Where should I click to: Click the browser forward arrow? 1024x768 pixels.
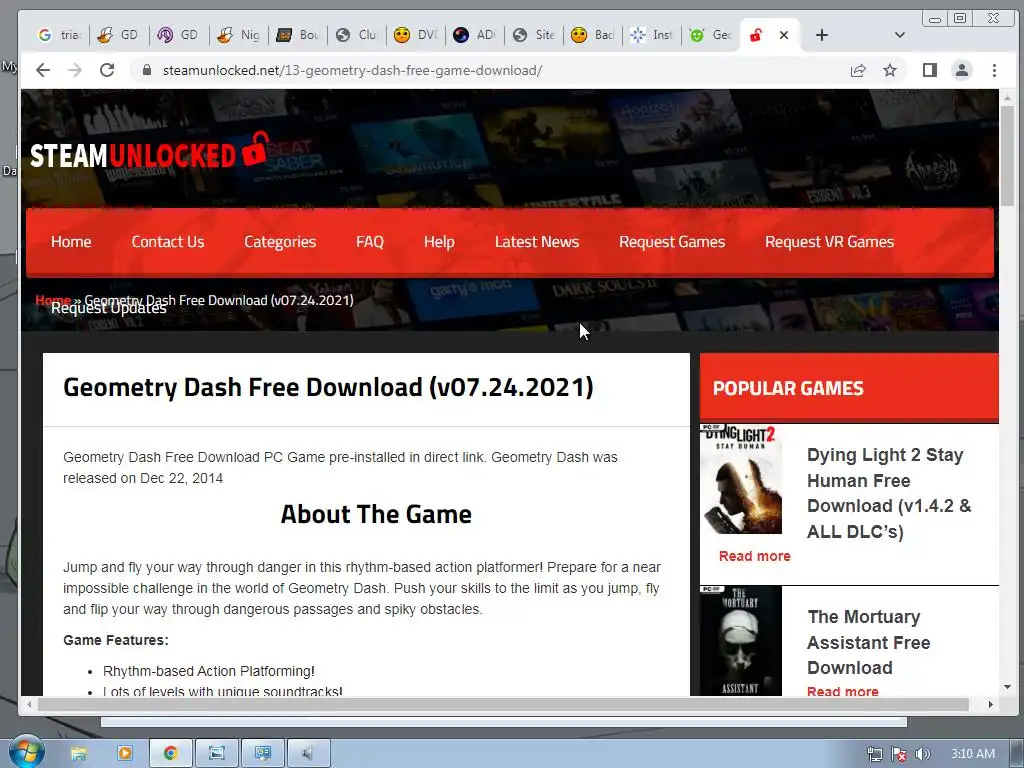point(75,70)
